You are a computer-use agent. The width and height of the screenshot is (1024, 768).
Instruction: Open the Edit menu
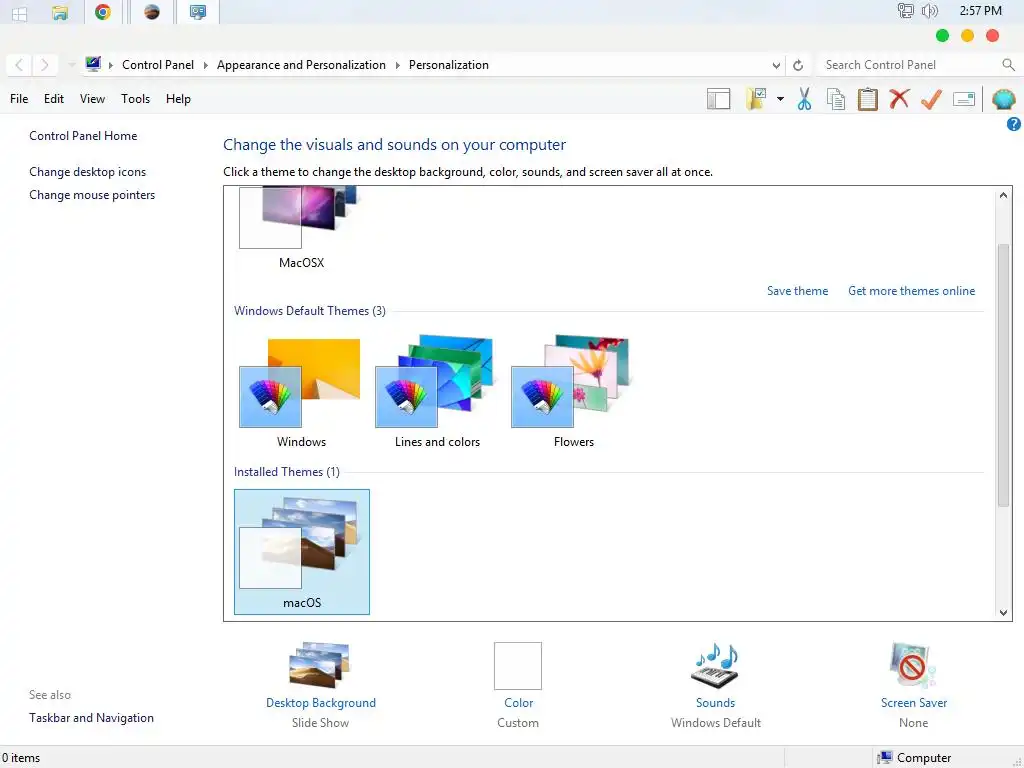(x=54, y=99)
